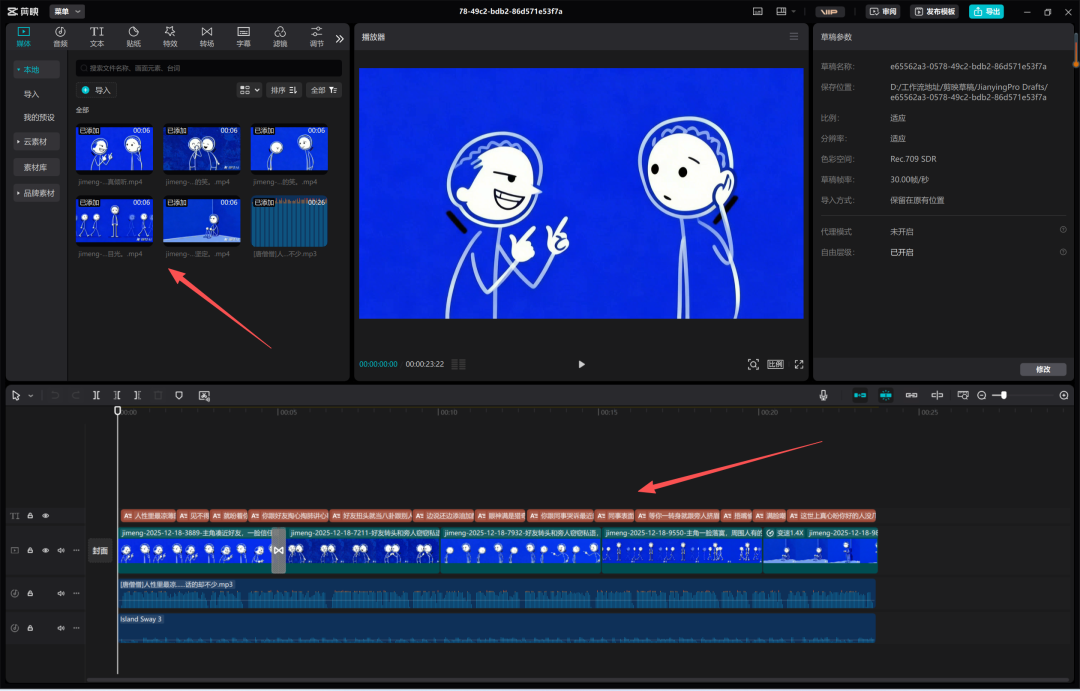
Task: Switch to the 转场 (Transitions) tab
Action: coord(206,37)
